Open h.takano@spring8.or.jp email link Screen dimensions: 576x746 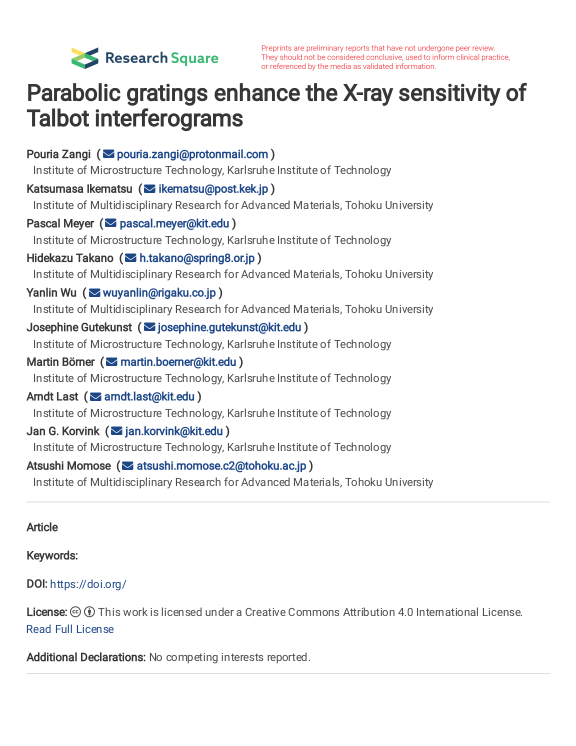197,258
